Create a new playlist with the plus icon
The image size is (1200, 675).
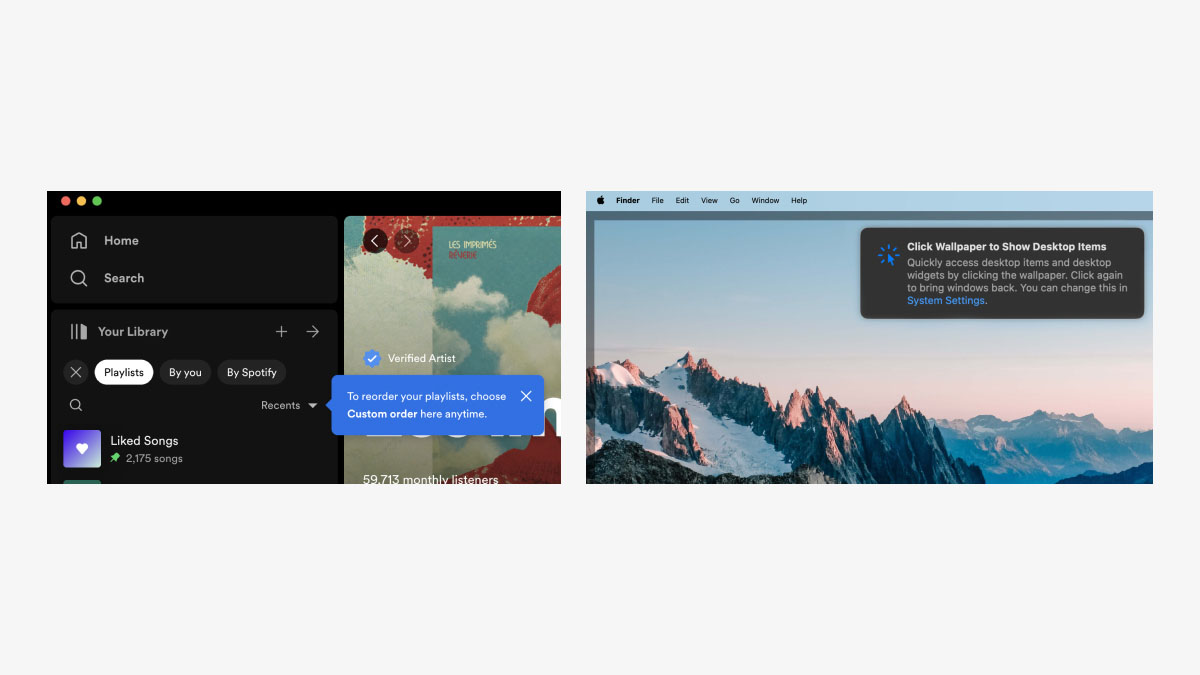click(x=281, y=331)
